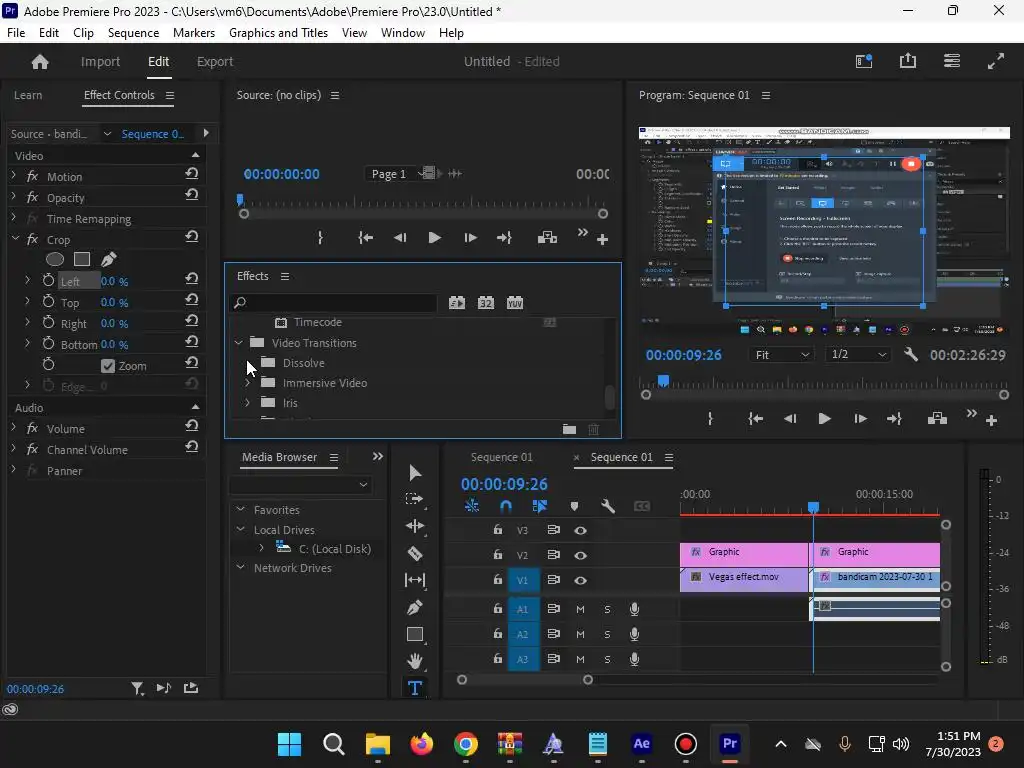Open the Page 1 dropdown in Source
Image resolution: width=1024 pixels, height=768 pixels.
[x=394, y=174]
